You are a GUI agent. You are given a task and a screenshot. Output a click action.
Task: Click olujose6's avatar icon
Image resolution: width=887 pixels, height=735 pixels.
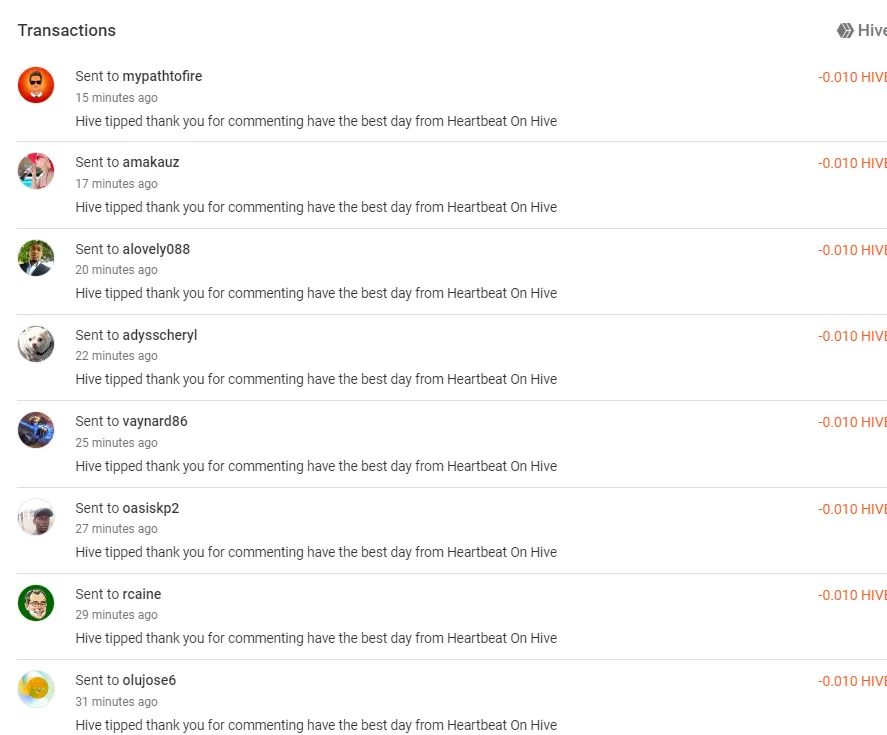tap(36, 689)
